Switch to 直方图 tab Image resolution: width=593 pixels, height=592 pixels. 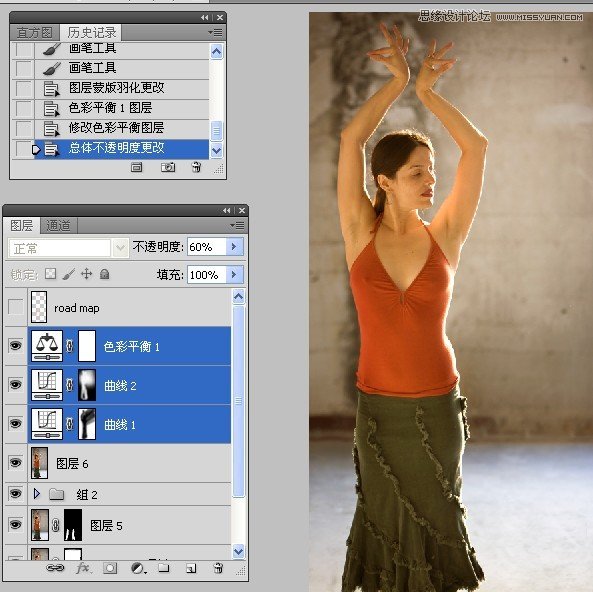coord(34,33)
